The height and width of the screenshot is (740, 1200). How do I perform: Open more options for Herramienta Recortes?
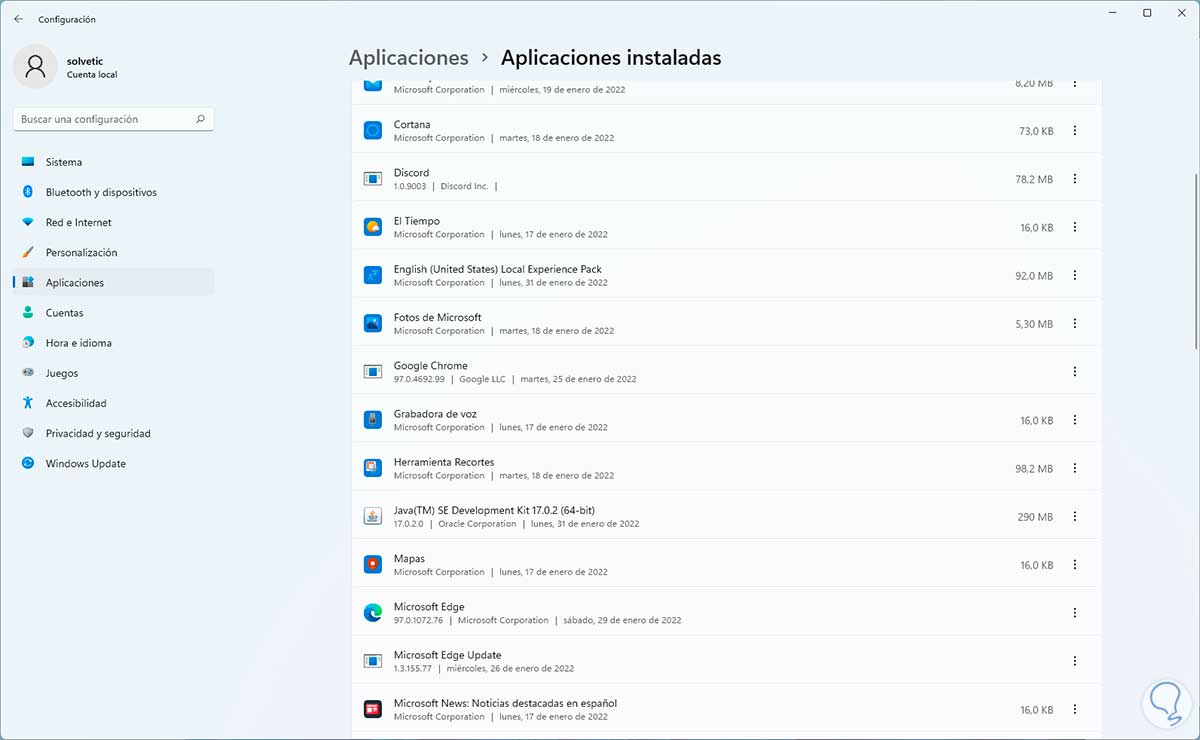tap(1075, 468)
